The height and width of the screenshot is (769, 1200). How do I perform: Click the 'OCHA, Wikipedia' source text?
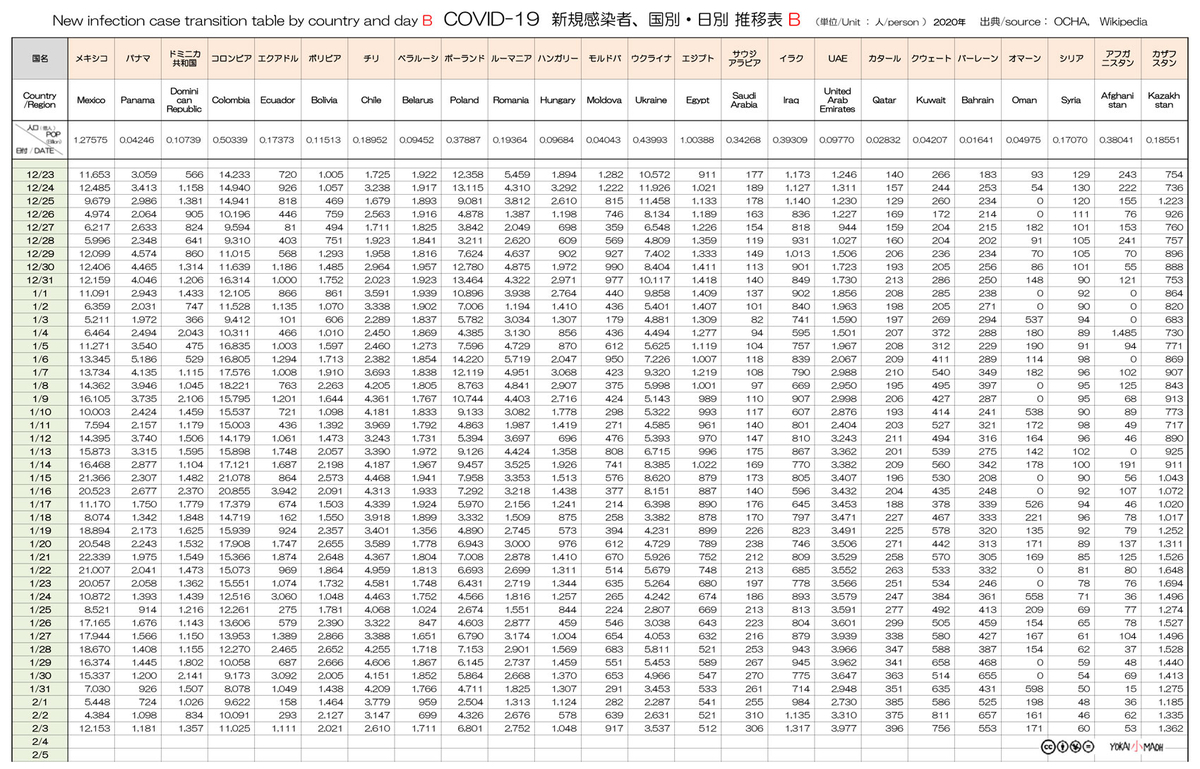click(x=1099, y=21)
